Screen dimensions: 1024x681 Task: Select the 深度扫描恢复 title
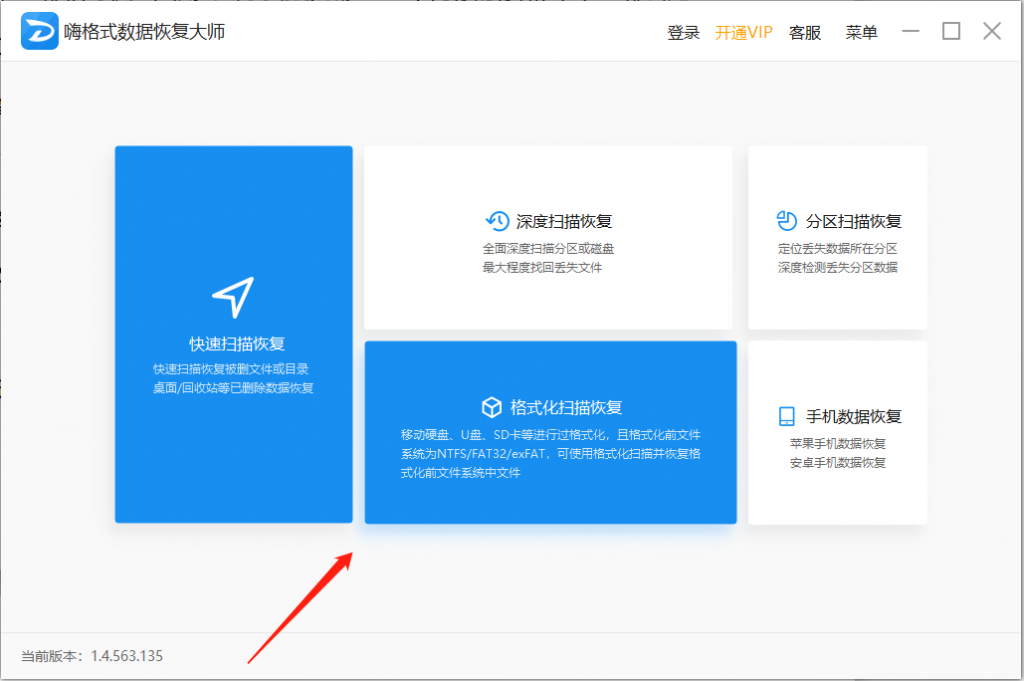[x=564, y=221]
